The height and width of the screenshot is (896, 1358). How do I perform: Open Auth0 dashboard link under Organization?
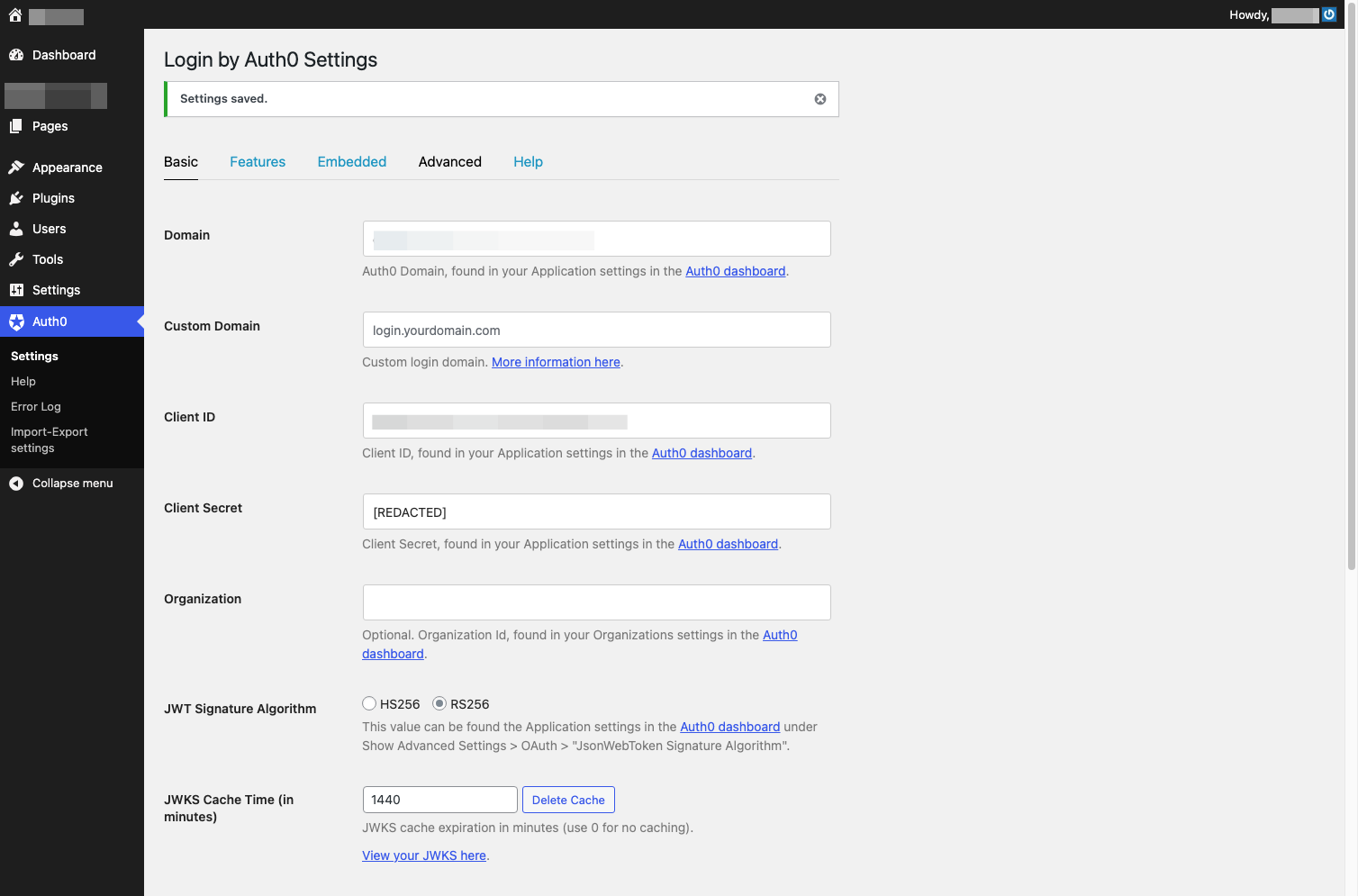click(780, 635)
